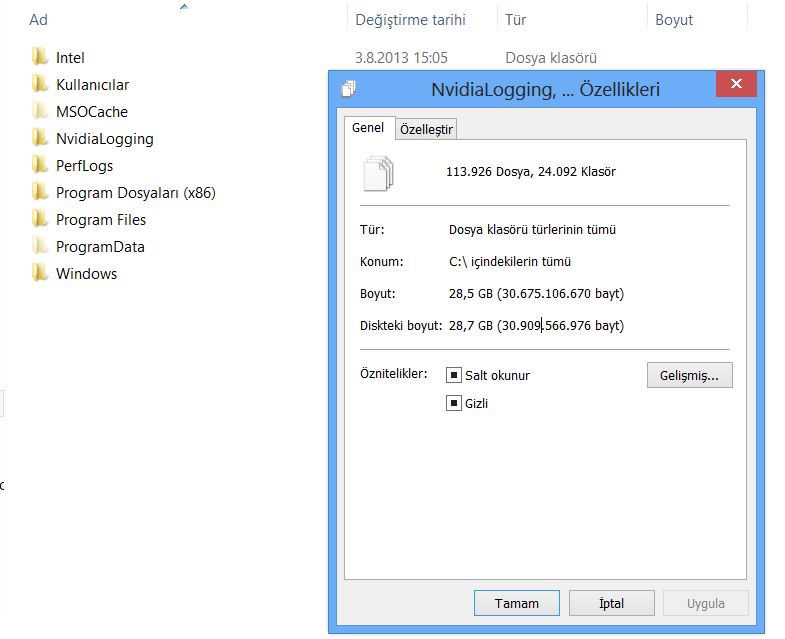Select the Windows folder icon
Viewport: 785px width, 639px height.
point(40,274)
